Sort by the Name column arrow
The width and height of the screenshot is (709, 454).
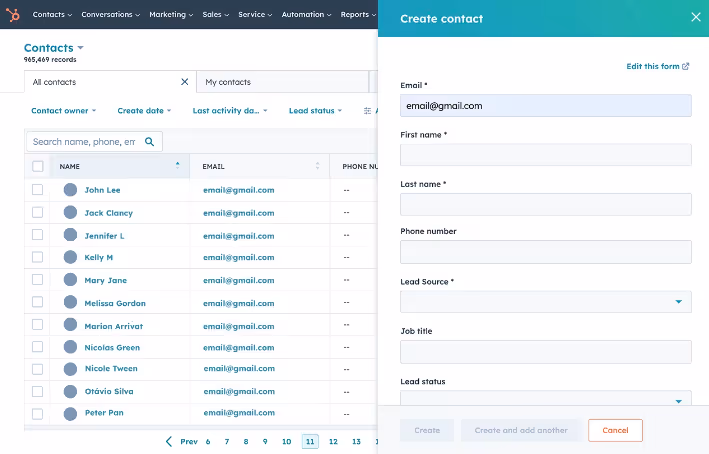177,166
